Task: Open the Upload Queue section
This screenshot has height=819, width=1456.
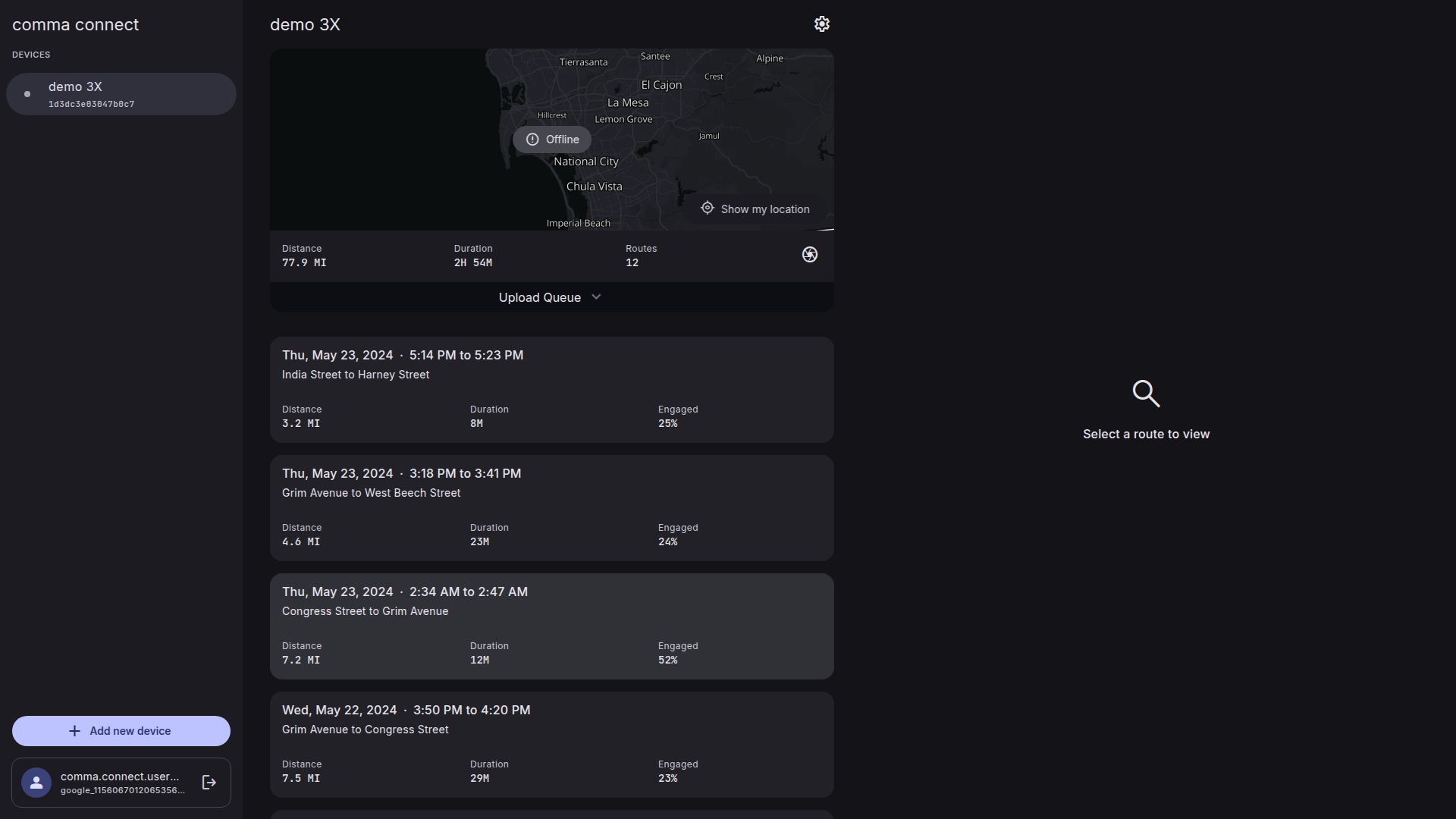Action: (x=552, y=297)
